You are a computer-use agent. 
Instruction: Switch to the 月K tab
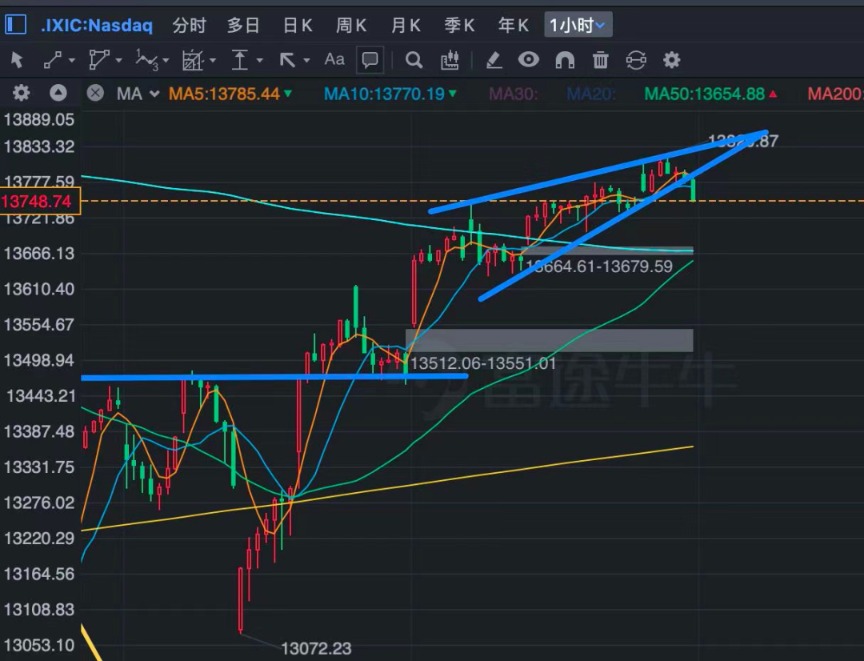point(406,25)
